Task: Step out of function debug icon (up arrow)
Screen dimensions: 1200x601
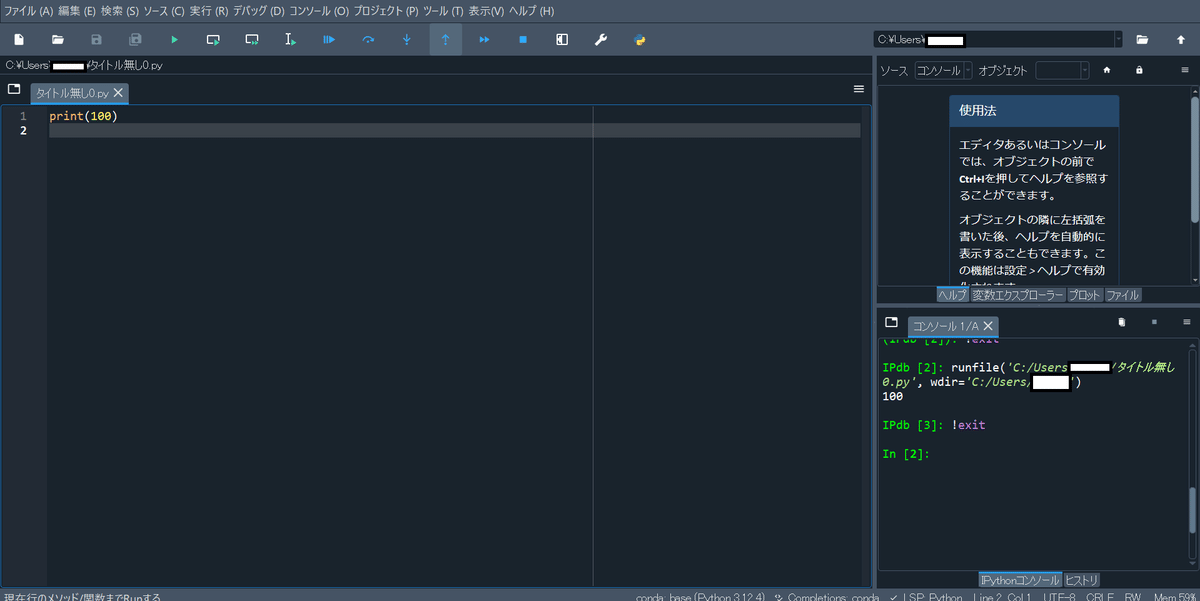Action: pos(445,40)
